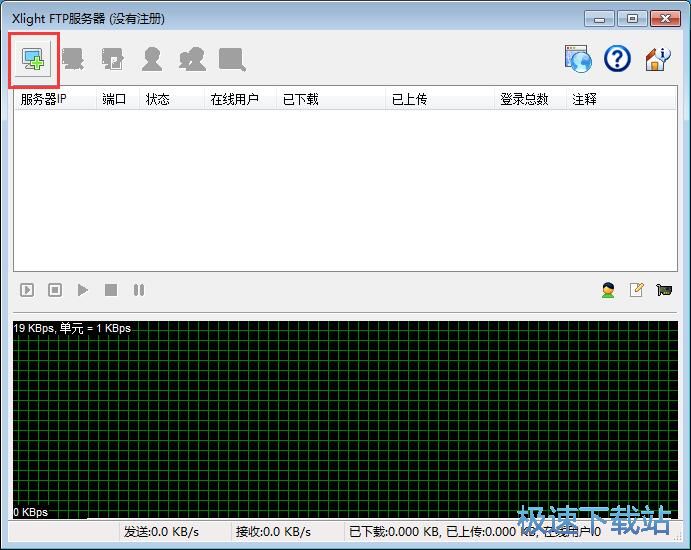The width and height of the screenshot is (691, 550).
Task: Click the pause server button
Action: [x=139, y=290]
